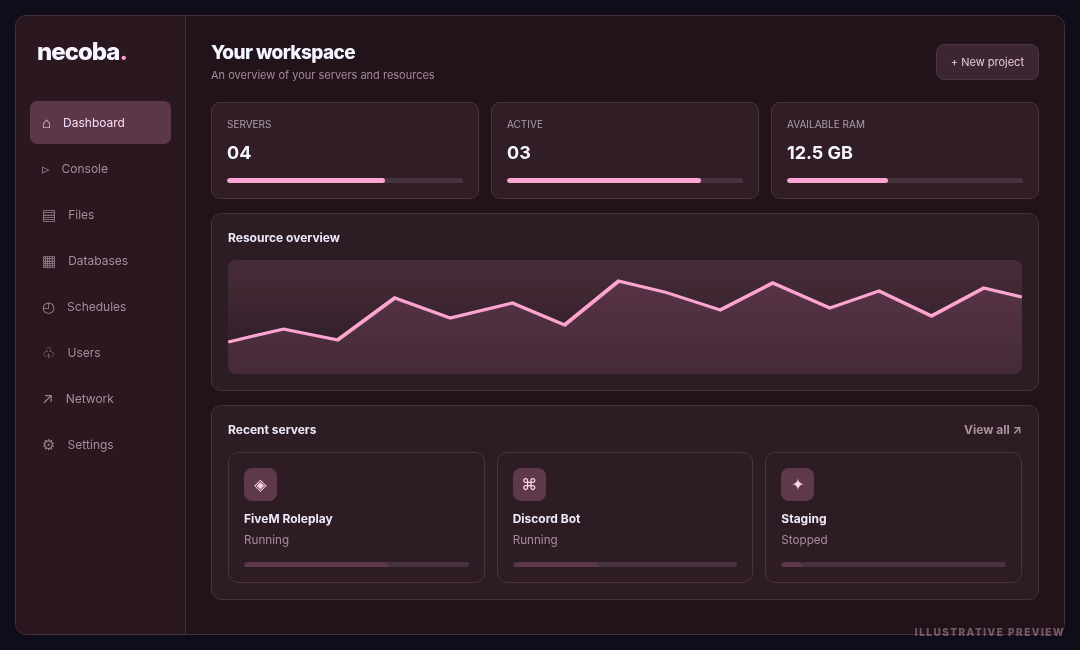Click the Users club icon
This screenshot has width=1080, height=650.
[49, 353]
